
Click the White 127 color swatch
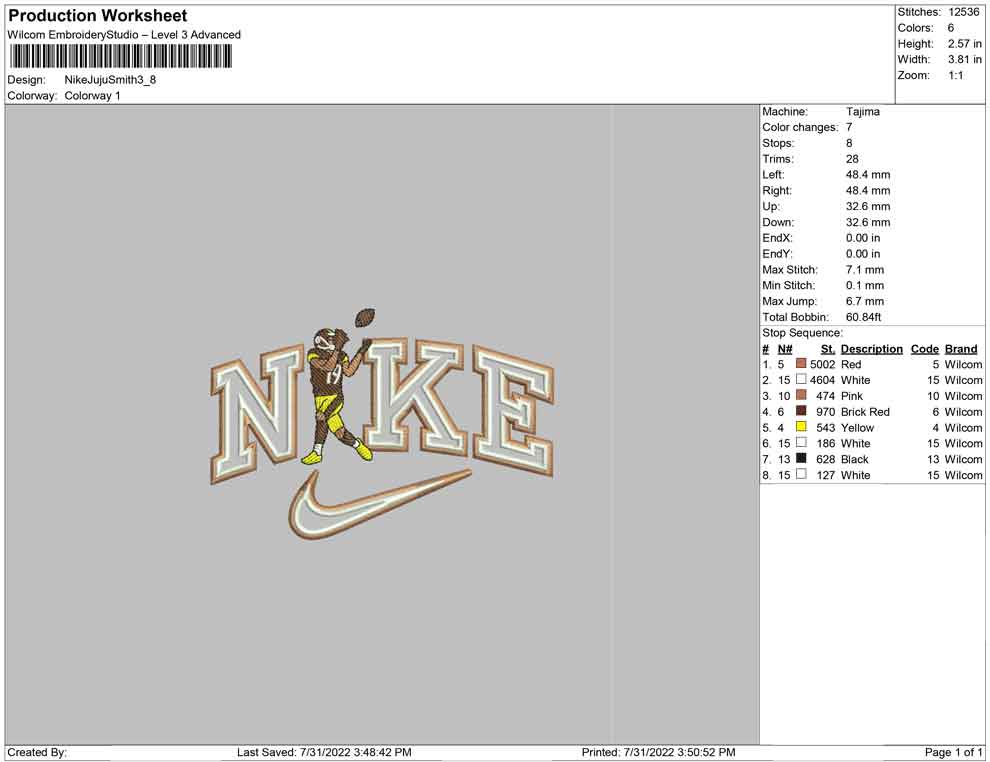point(801,474)
